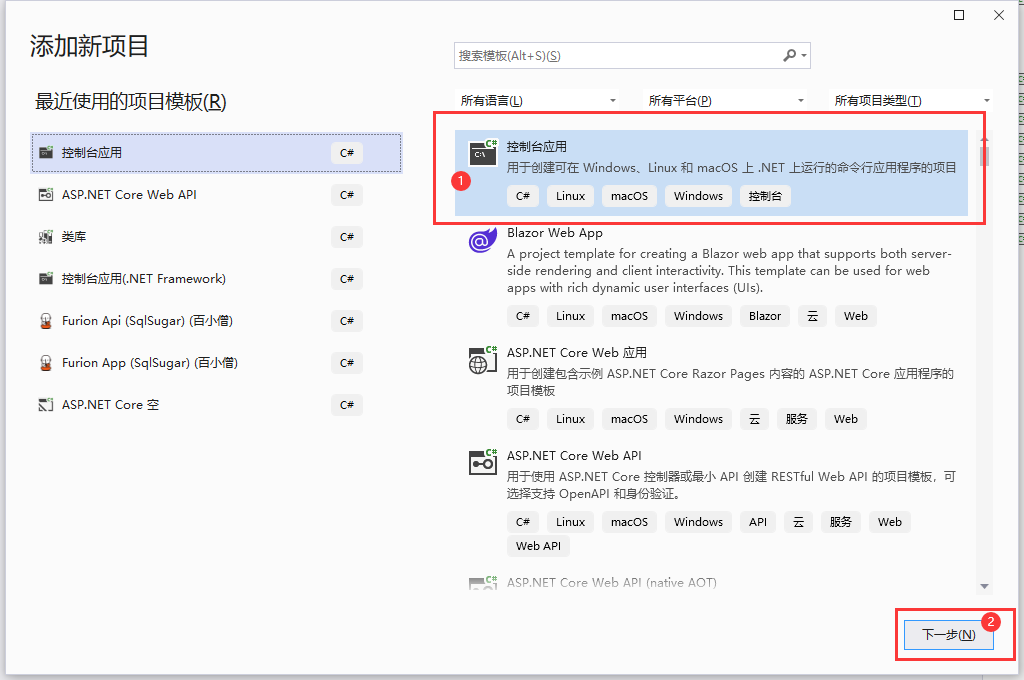Select ASP.NET Core Web API (native AOT) template
The height and width of the screenshot is (680, 1024).
point(611,582)
